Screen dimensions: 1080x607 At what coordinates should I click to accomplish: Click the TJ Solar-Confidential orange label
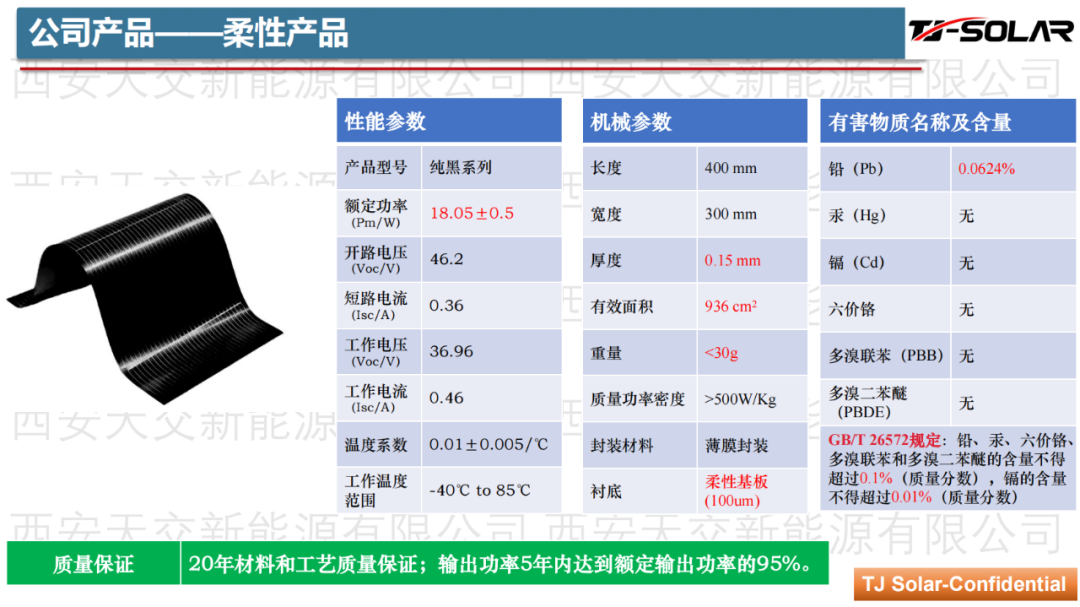pos(964,584)
